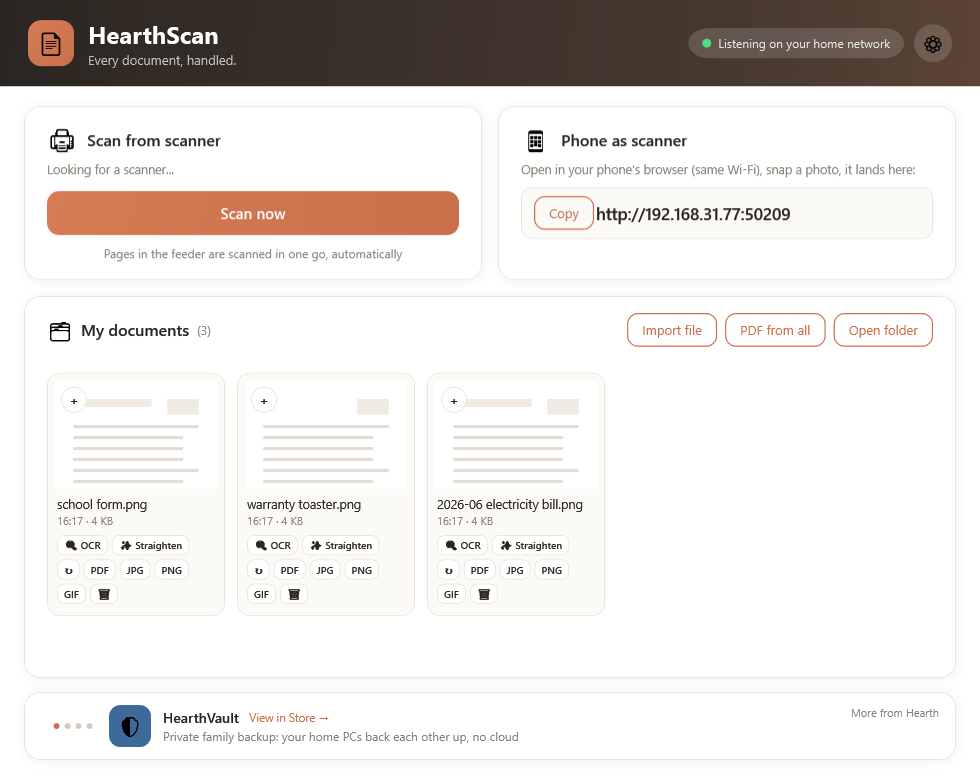Open settings with the gear icon
This screenshot has width=980, height=780.
[x=932, y=44]
